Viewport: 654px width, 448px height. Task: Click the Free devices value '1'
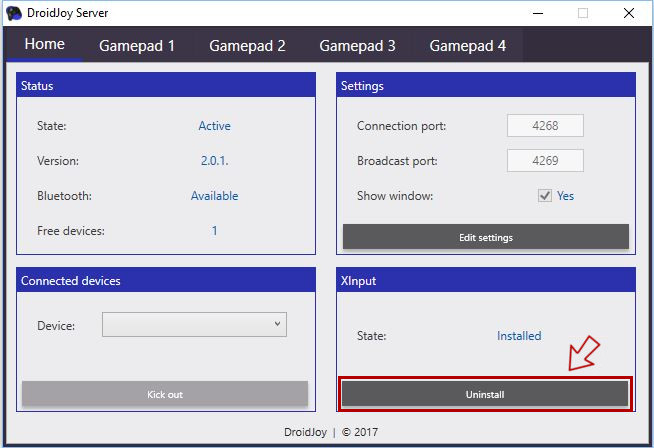pyautogui.click(x=214, y=231)
